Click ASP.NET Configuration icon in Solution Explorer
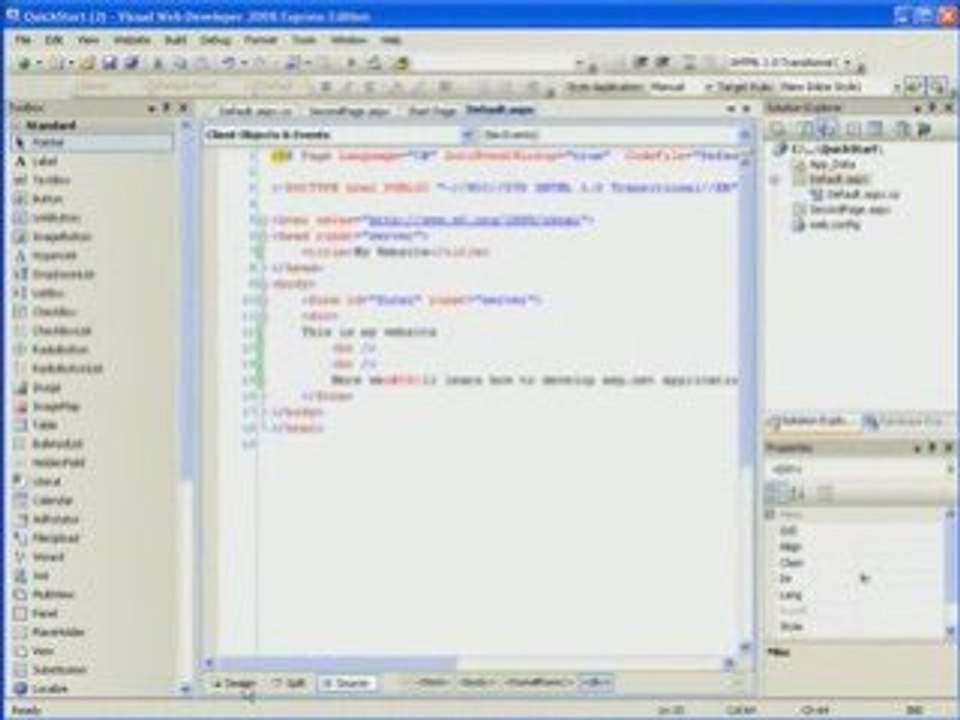 point(923,129)
